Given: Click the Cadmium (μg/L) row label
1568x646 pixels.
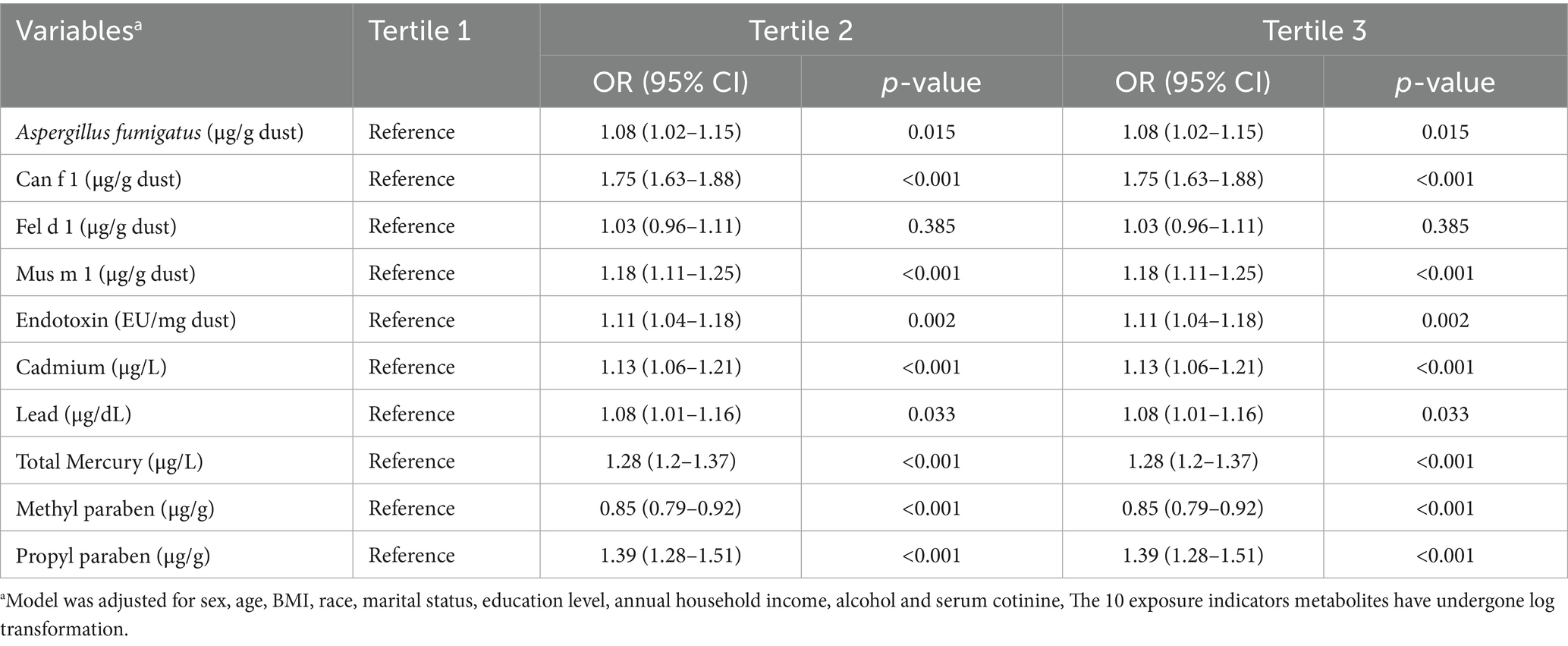Looking at the screenshot, I should [91, 367].
